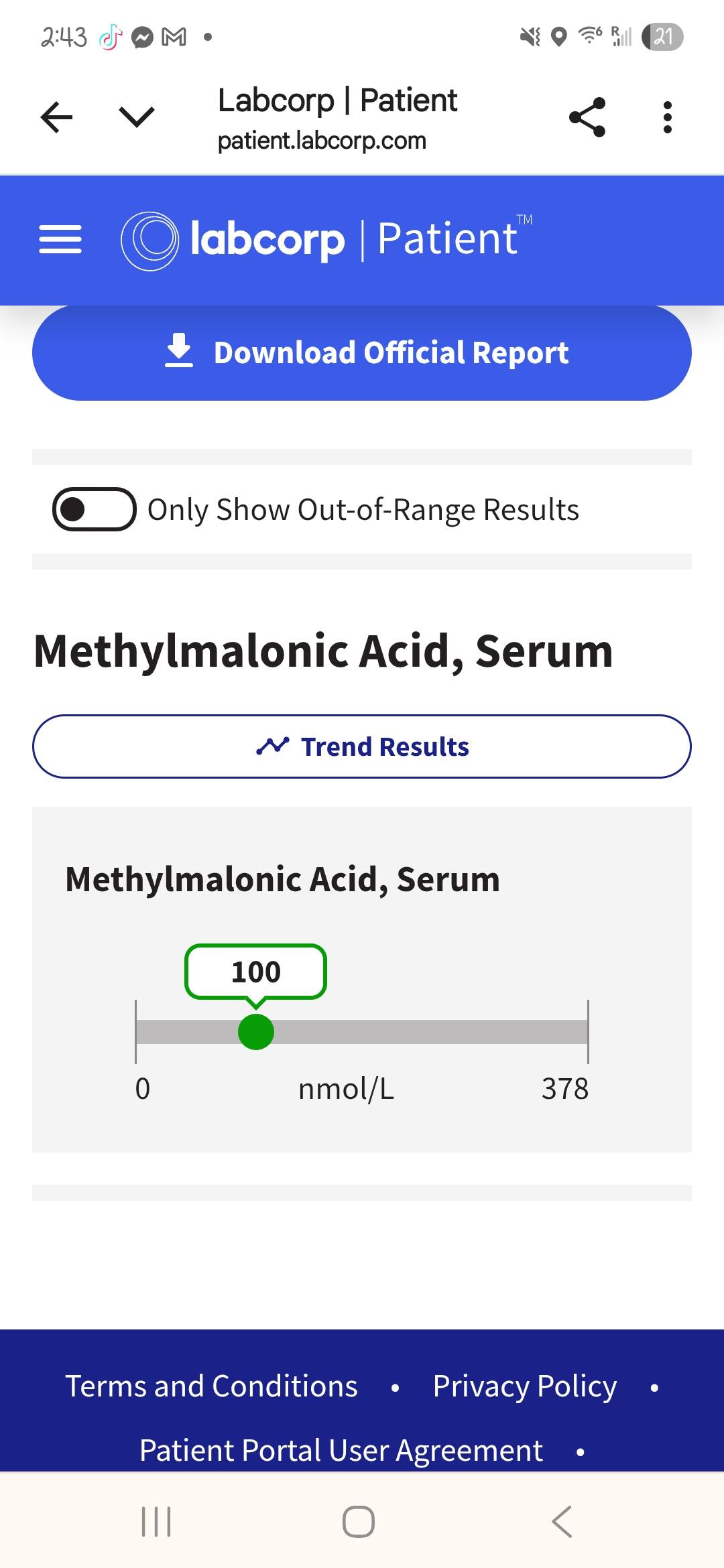This screenshot has height=1568, width=724.
Task: Open Trend Results for Methylmalonic Acid
Action: [x=362, y=746]
